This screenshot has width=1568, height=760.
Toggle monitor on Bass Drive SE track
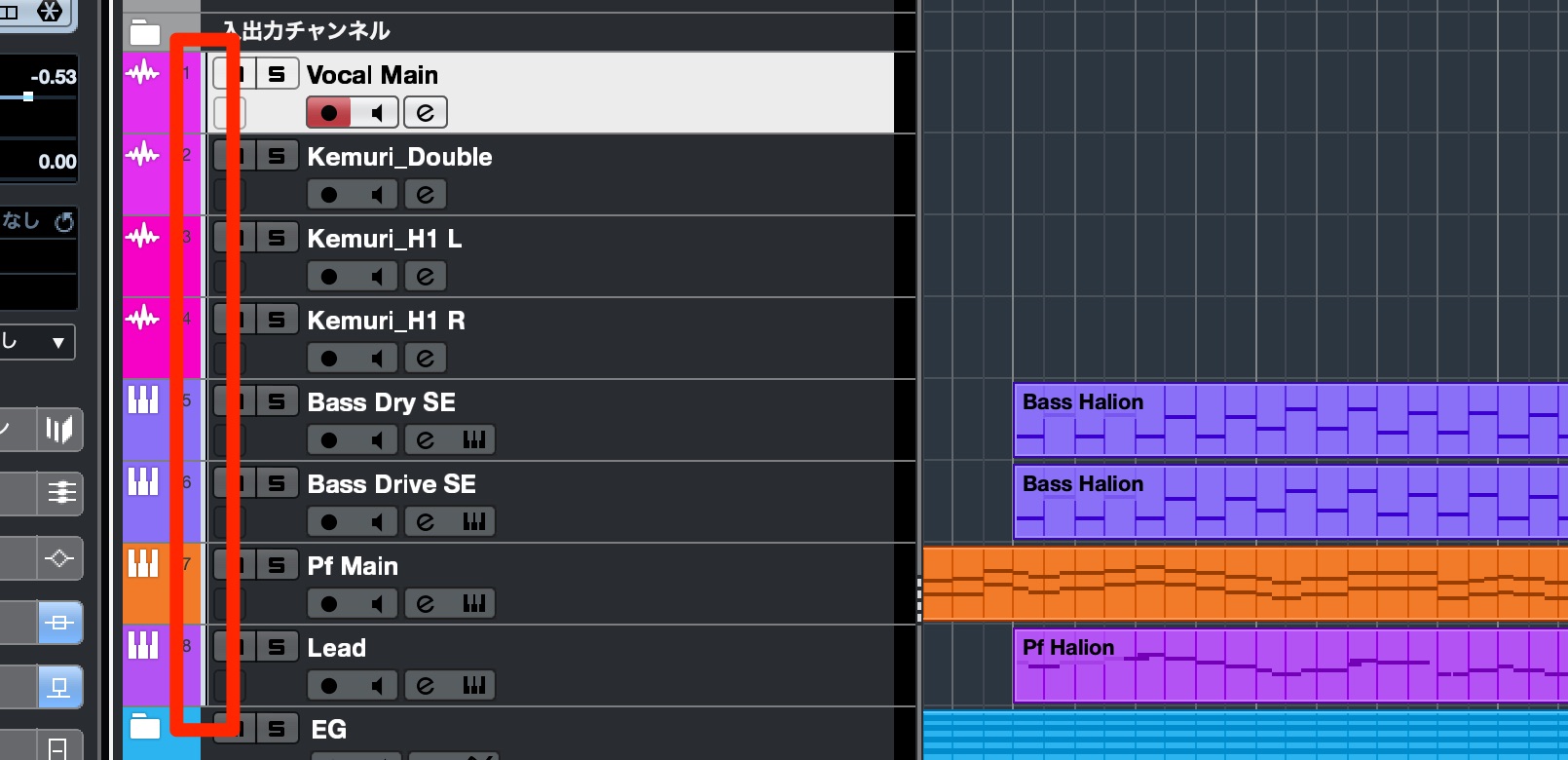376,522
